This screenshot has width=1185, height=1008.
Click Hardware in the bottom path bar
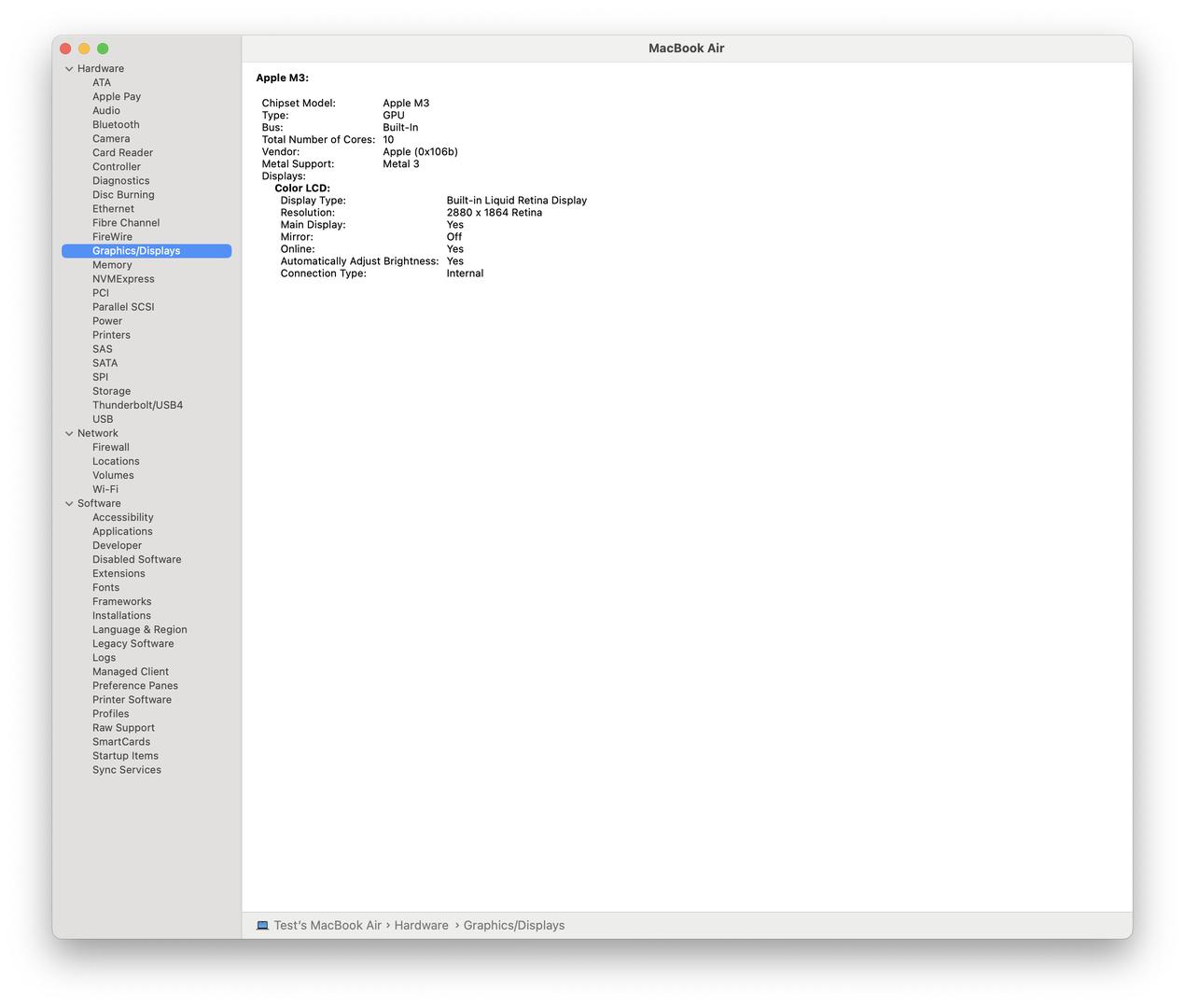pos(421,926)
